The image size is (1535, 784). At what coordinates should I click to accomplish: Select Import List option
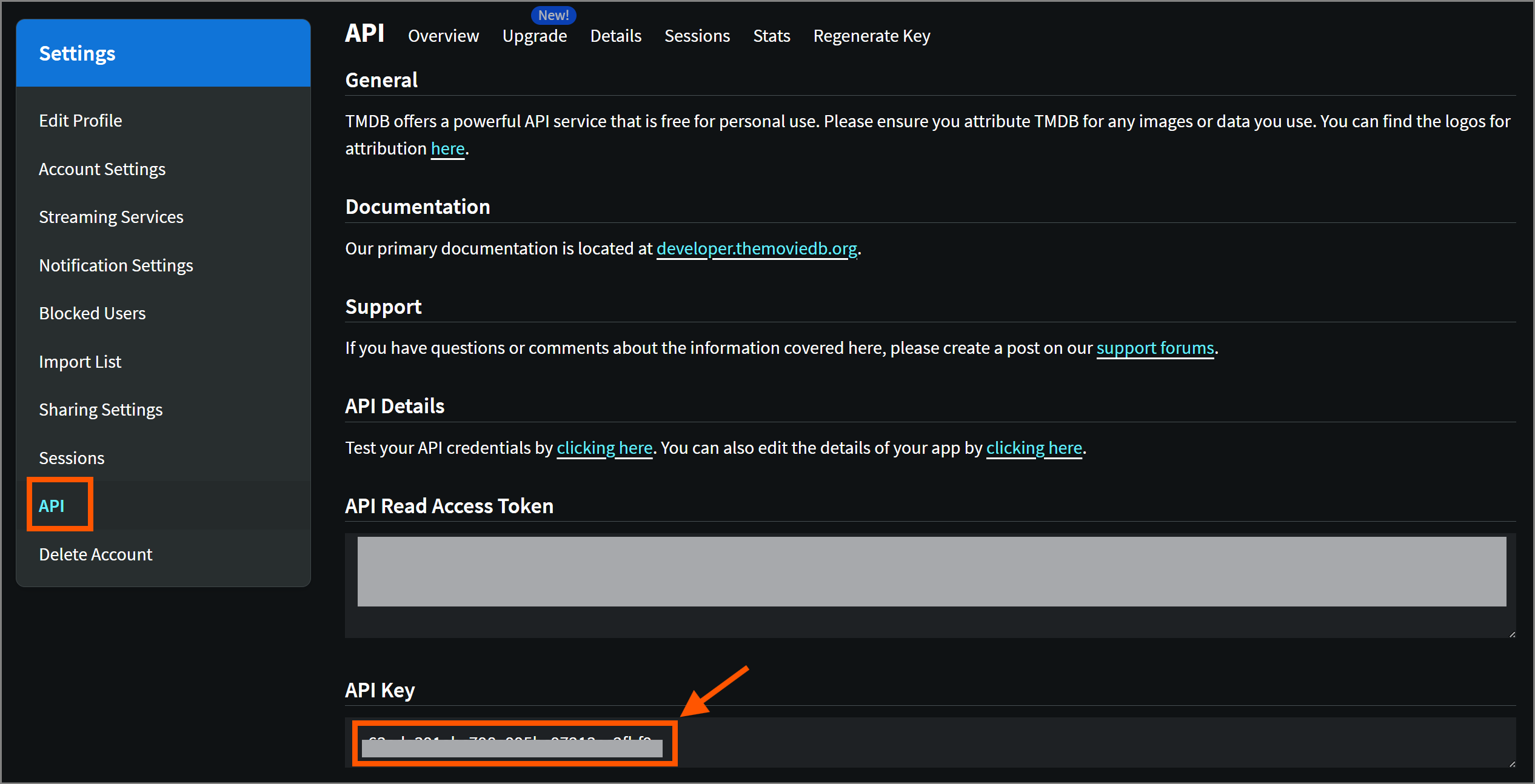click(80, 362)
